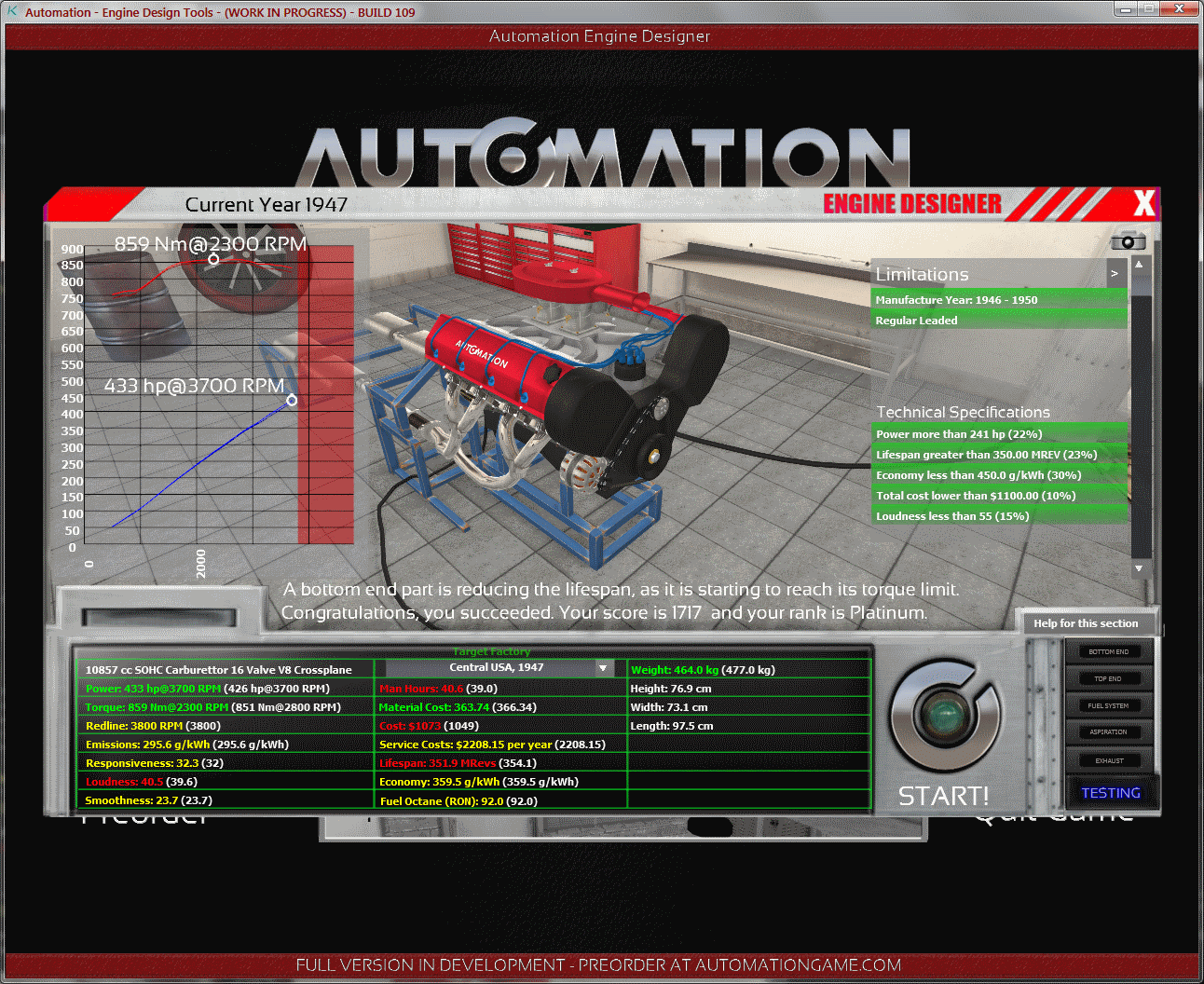Screen dimensions: 1204x984
Task: Select 'Lifespan greater than 350.00 MREV' specification
Action: (999, 454)
